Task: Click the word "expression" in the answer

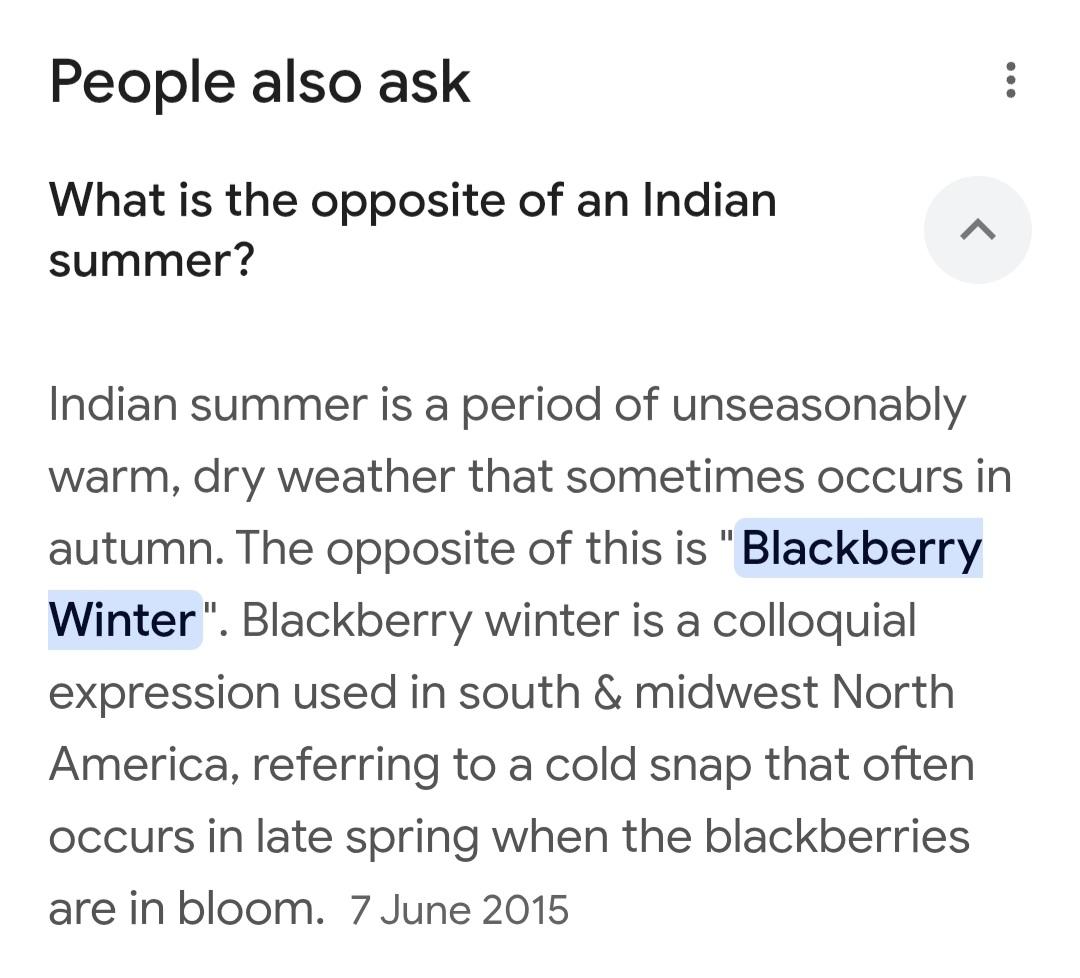Action: [163, 692]
